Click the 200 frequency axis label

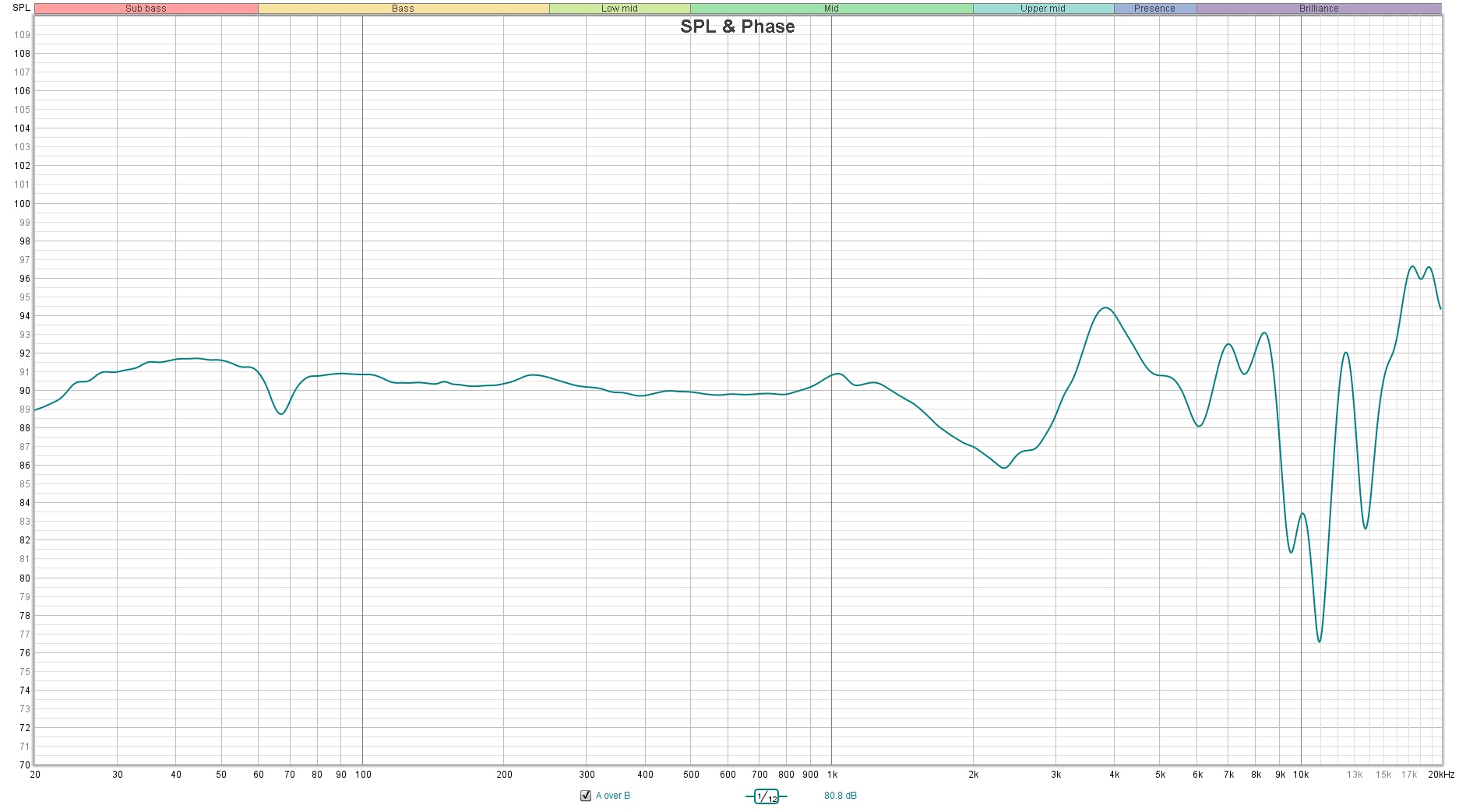[x=504, y=775]
